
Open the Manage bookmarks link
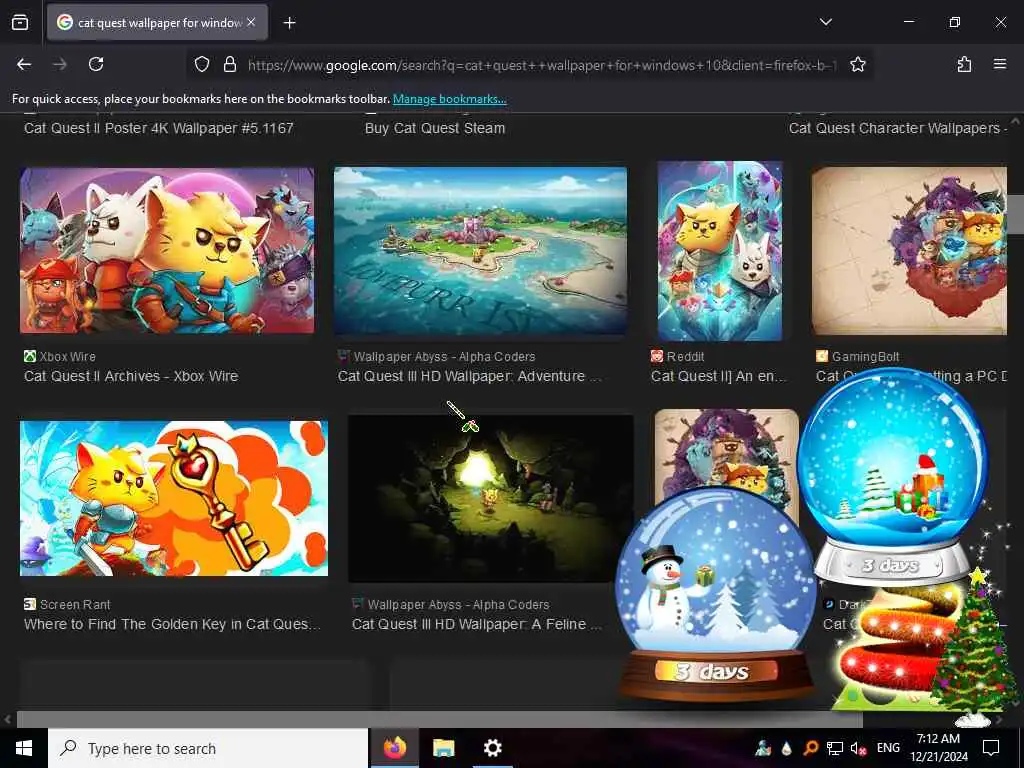(x=449, y=99)
